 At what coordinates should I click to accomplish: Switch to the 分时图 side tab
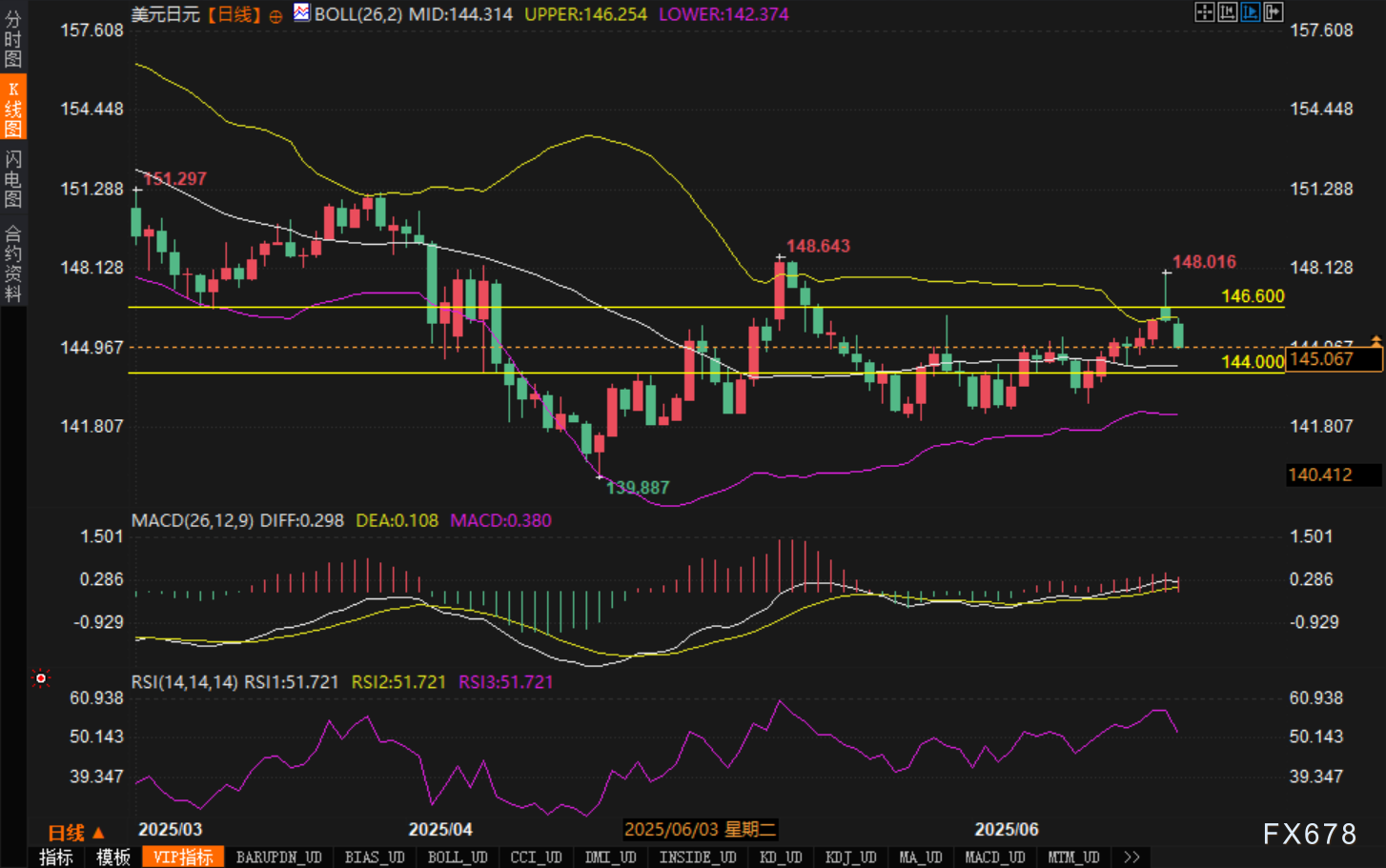pyautogui.click(x=13, y=38)
